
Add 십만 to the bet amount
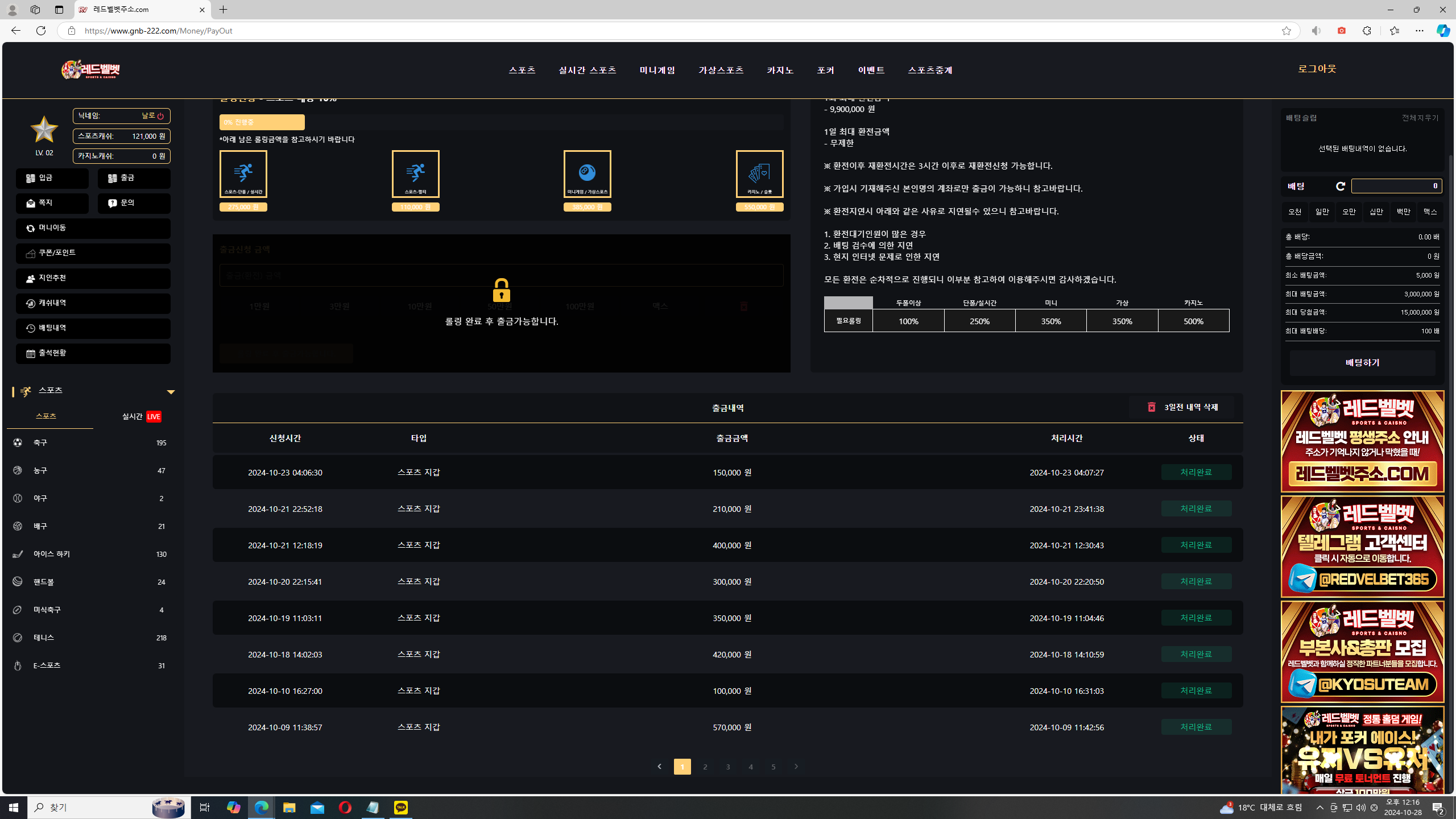click(x=1376, y=212)
